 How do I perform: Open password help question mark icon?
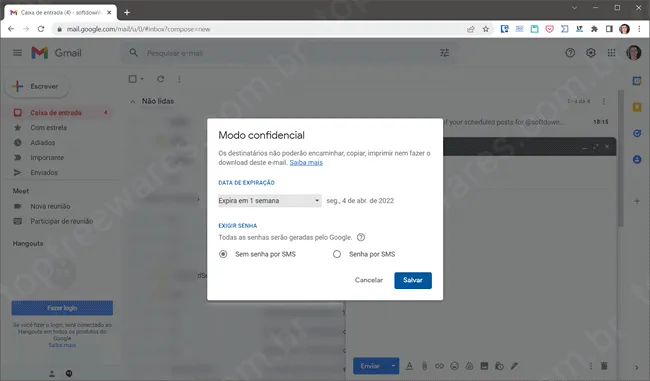[x=361, y=237]
